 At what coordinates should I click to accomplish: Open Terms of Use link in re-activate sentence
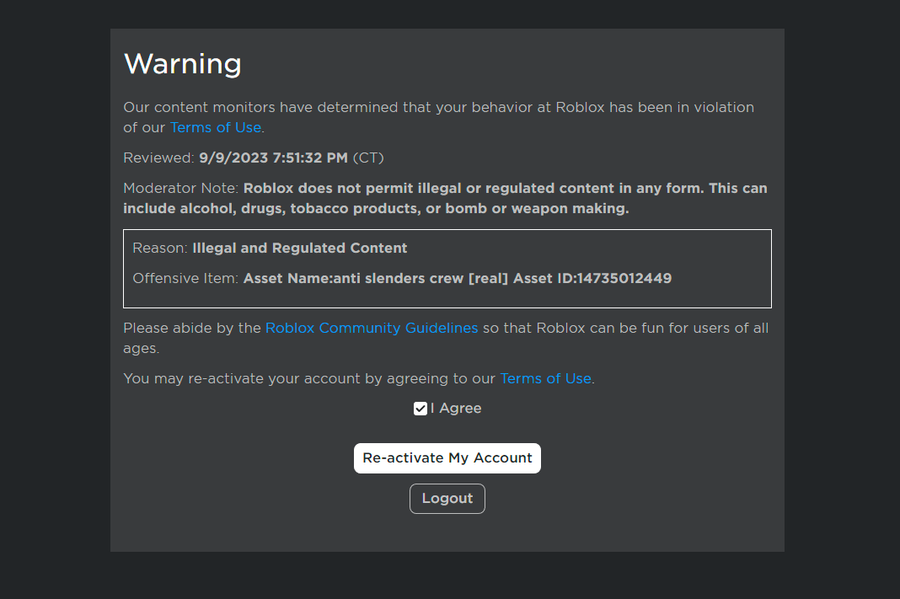tap(545, 379)
